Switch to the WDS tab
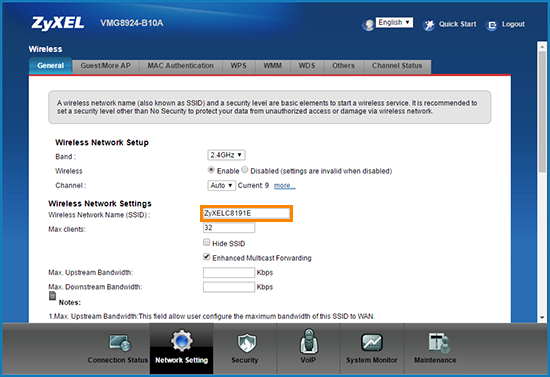This screenshot has height=377, width=550. point(307,66)
